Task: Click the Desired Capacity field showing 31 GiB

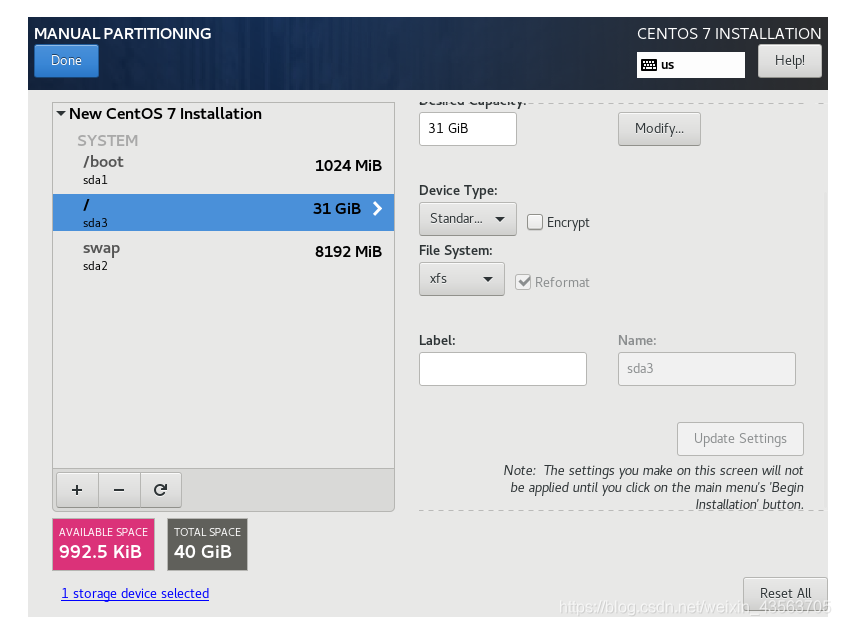Action: [468, 129]
